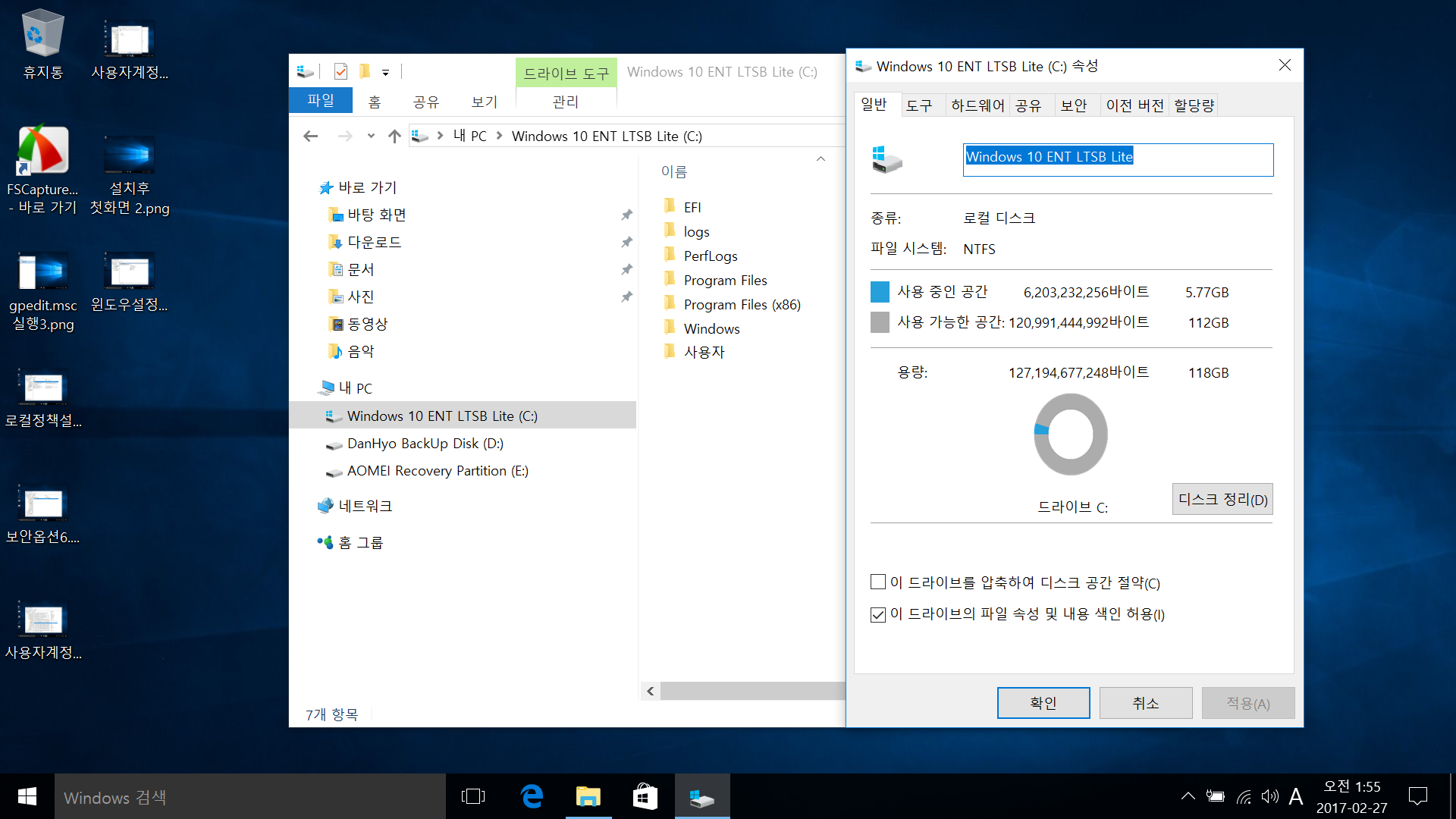Viewport: 1456px width, 819px height.
Task: Open the FSCapture shortcut desktop icon
Action: [x=42, y=170]
